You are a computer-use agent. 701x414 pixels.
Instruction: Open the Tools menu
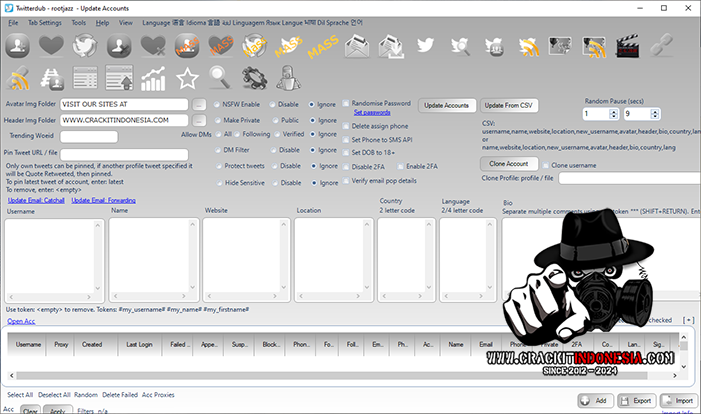coord(78,21)
